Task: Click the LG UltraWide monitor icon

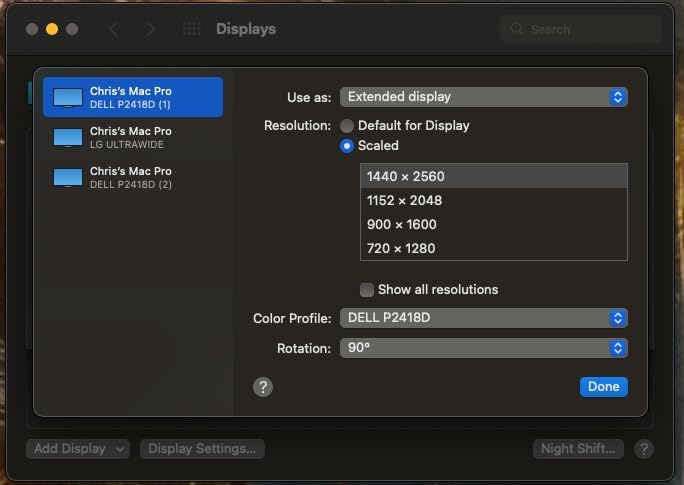Action: point(68,137)
